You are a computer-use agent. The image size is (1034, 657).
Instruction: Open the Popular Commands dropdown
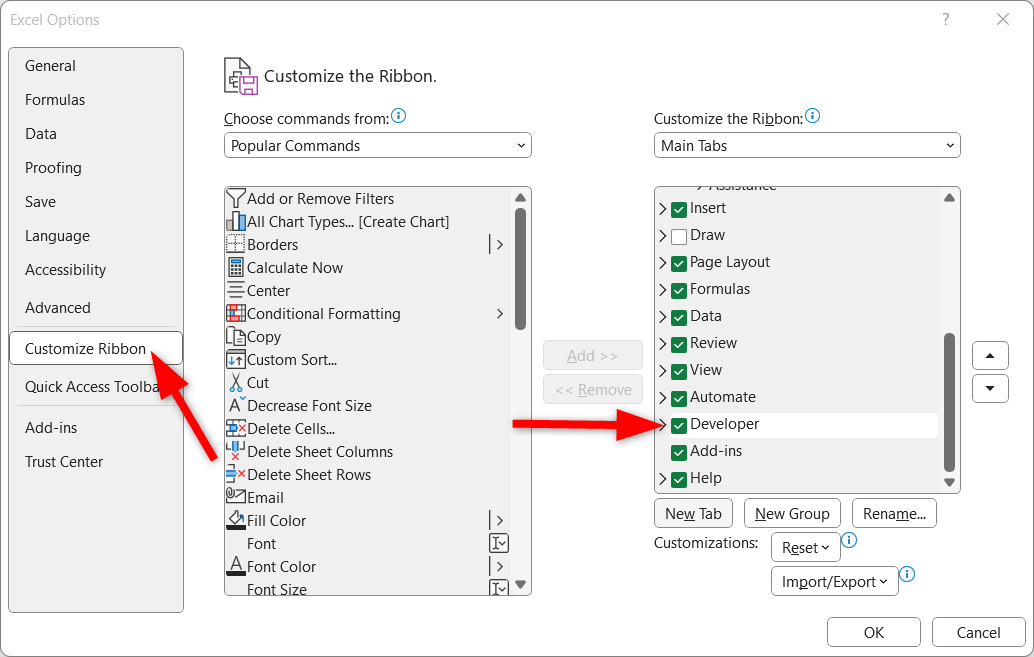tap(378, 145)
